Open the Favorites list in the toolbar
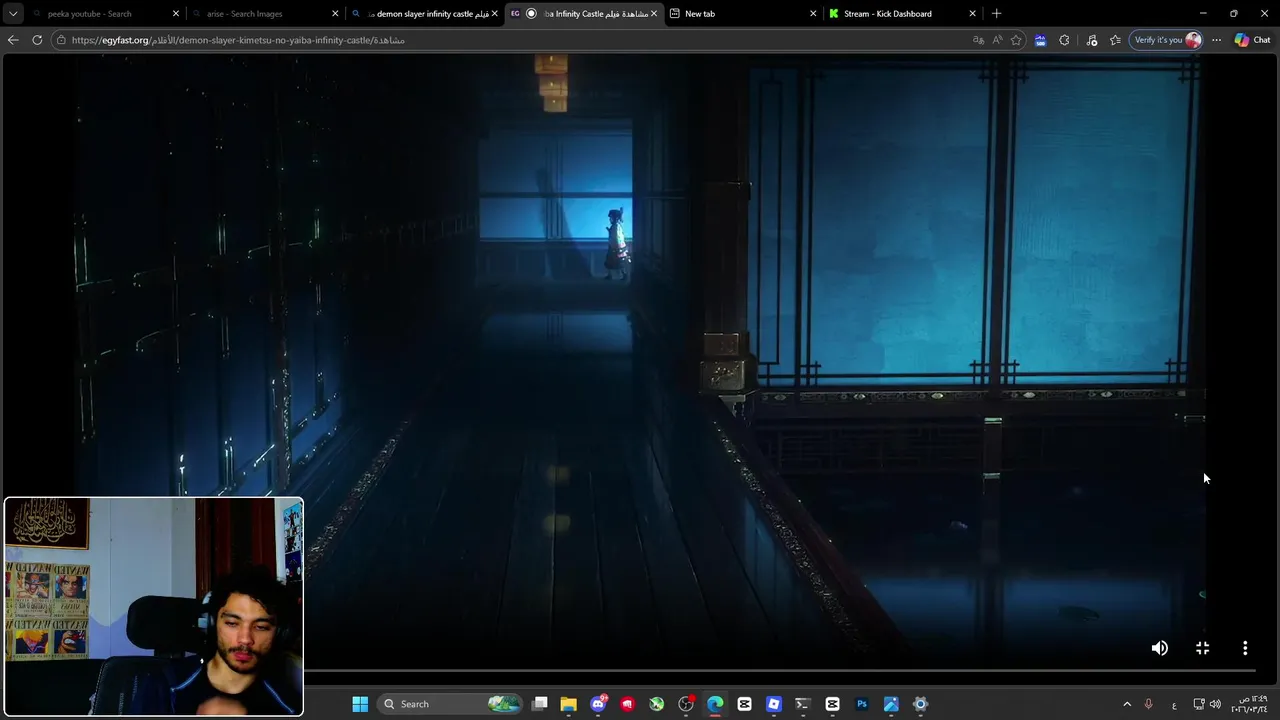Screen dimensions: 1280x720 (x=1115, y=40)
